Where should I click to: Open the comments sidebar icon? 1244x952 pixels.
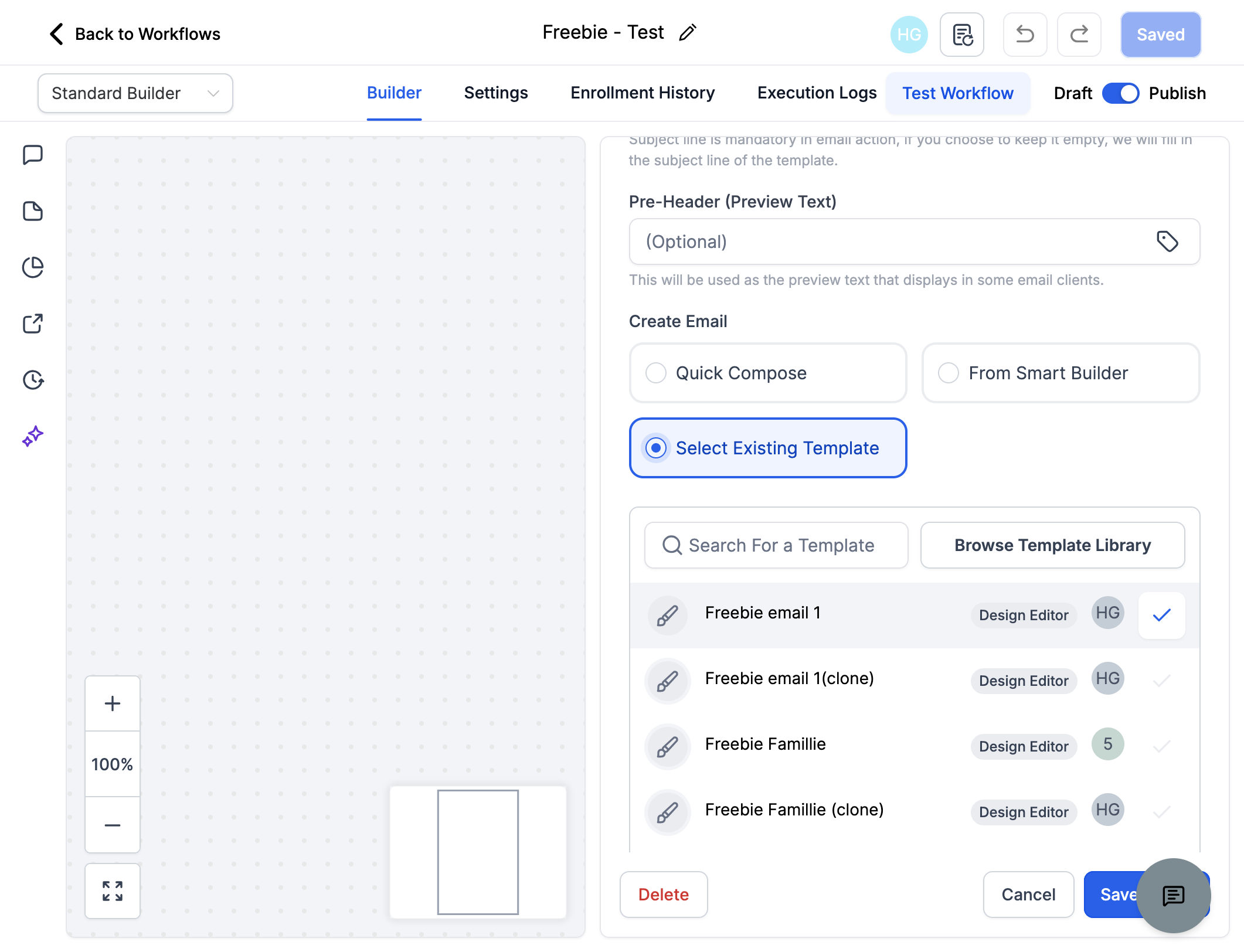33,155
